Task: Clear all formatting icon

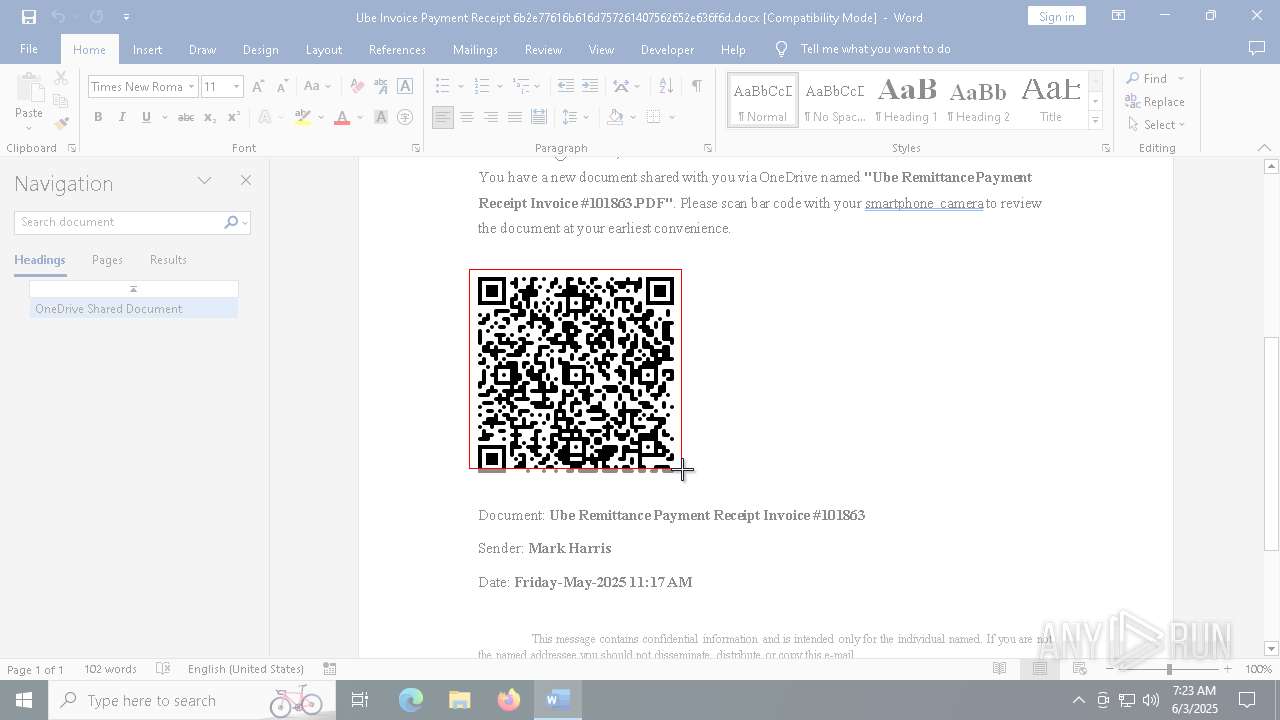Action: 357,87
